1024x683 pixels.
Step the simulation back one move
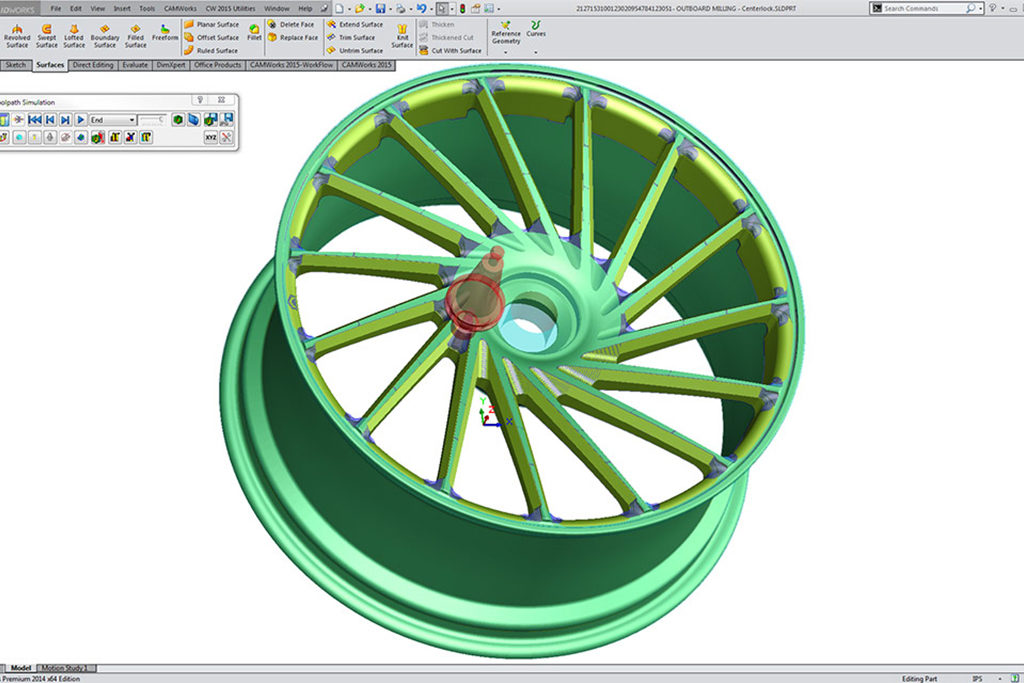(x=50, y=119)
